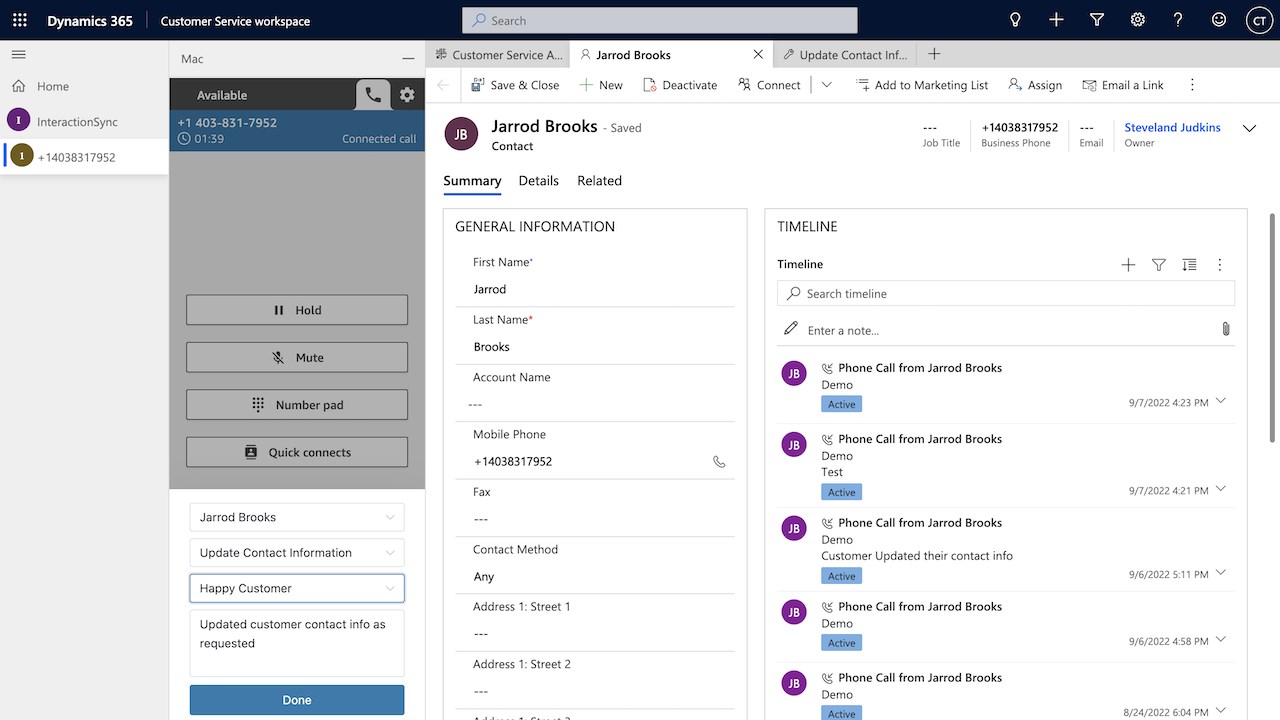Screen dimensions: 1280x720
Task: Open the Dynamics 365 app launcher grid
Action: 20,20
